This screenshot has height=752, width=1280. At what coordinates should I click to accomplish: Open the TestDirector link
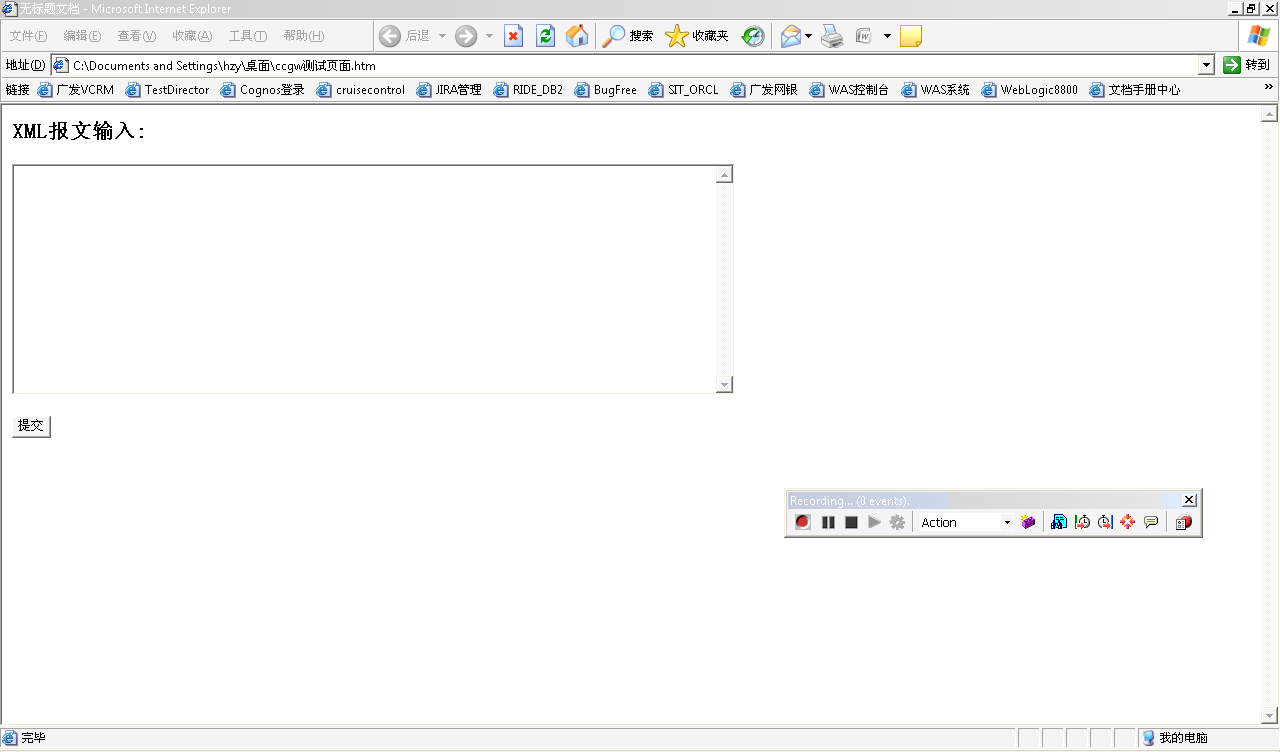click(x=167, y=90)
